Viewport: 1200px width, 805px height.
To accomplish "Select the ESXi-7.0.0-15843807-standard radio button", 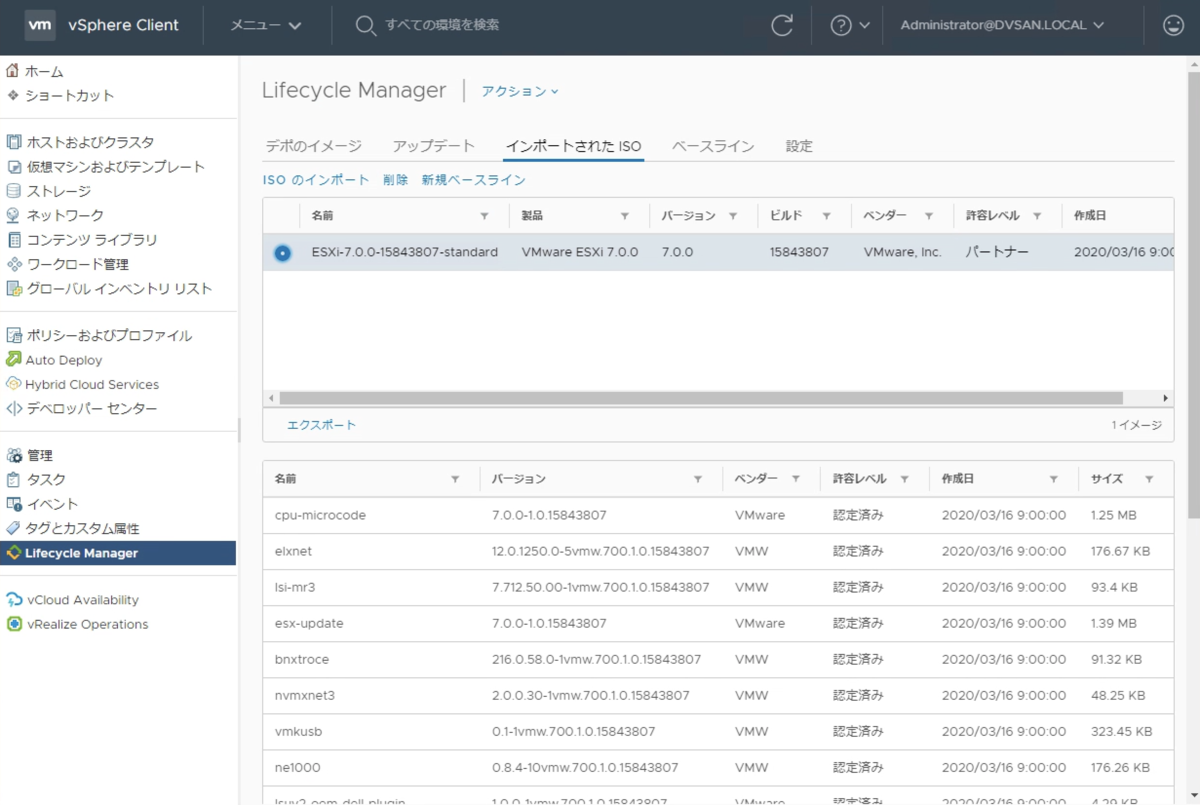I will point(281,252).
